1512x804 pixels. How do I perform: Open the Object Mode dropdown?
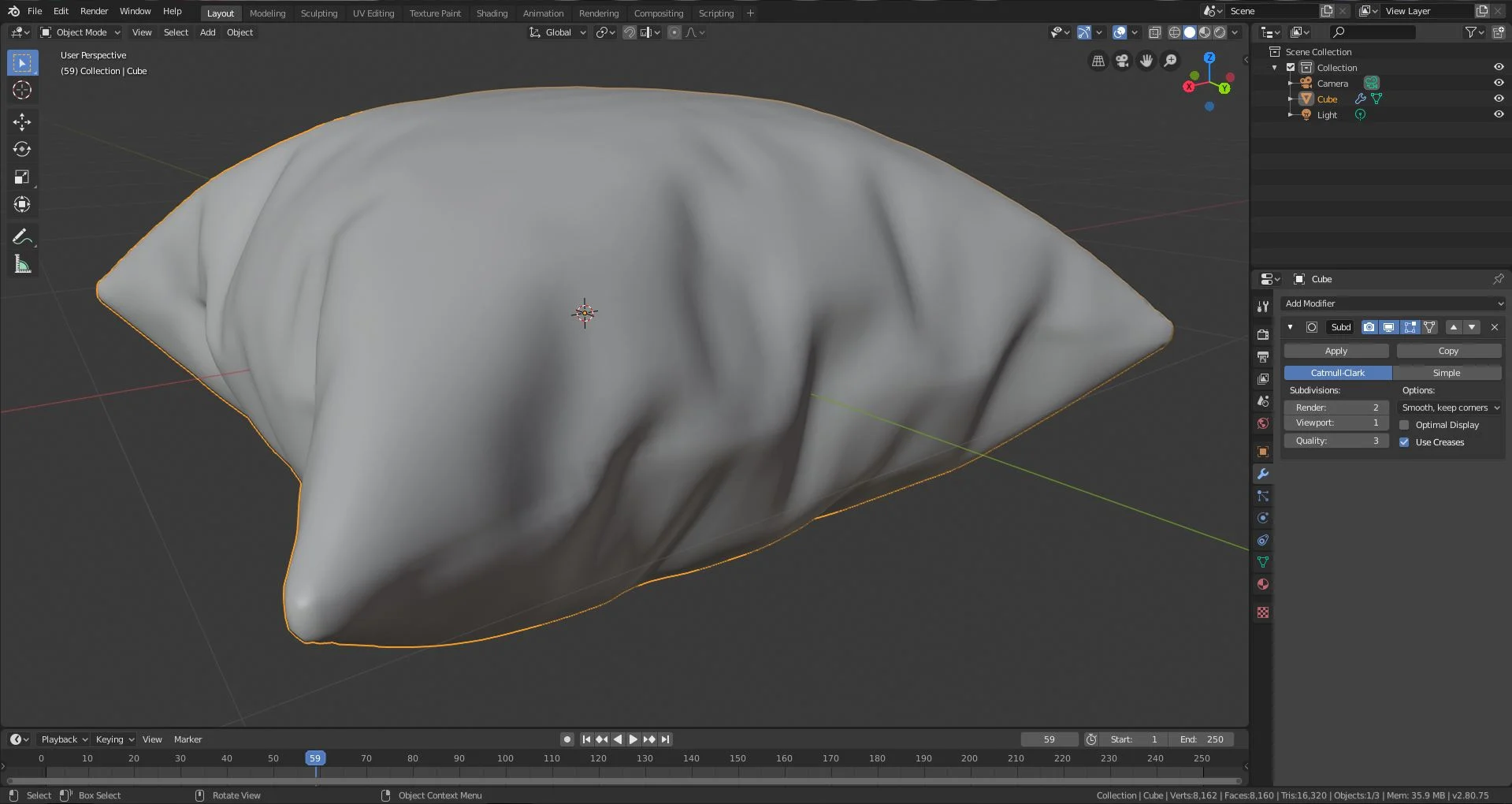pos(80,32)
